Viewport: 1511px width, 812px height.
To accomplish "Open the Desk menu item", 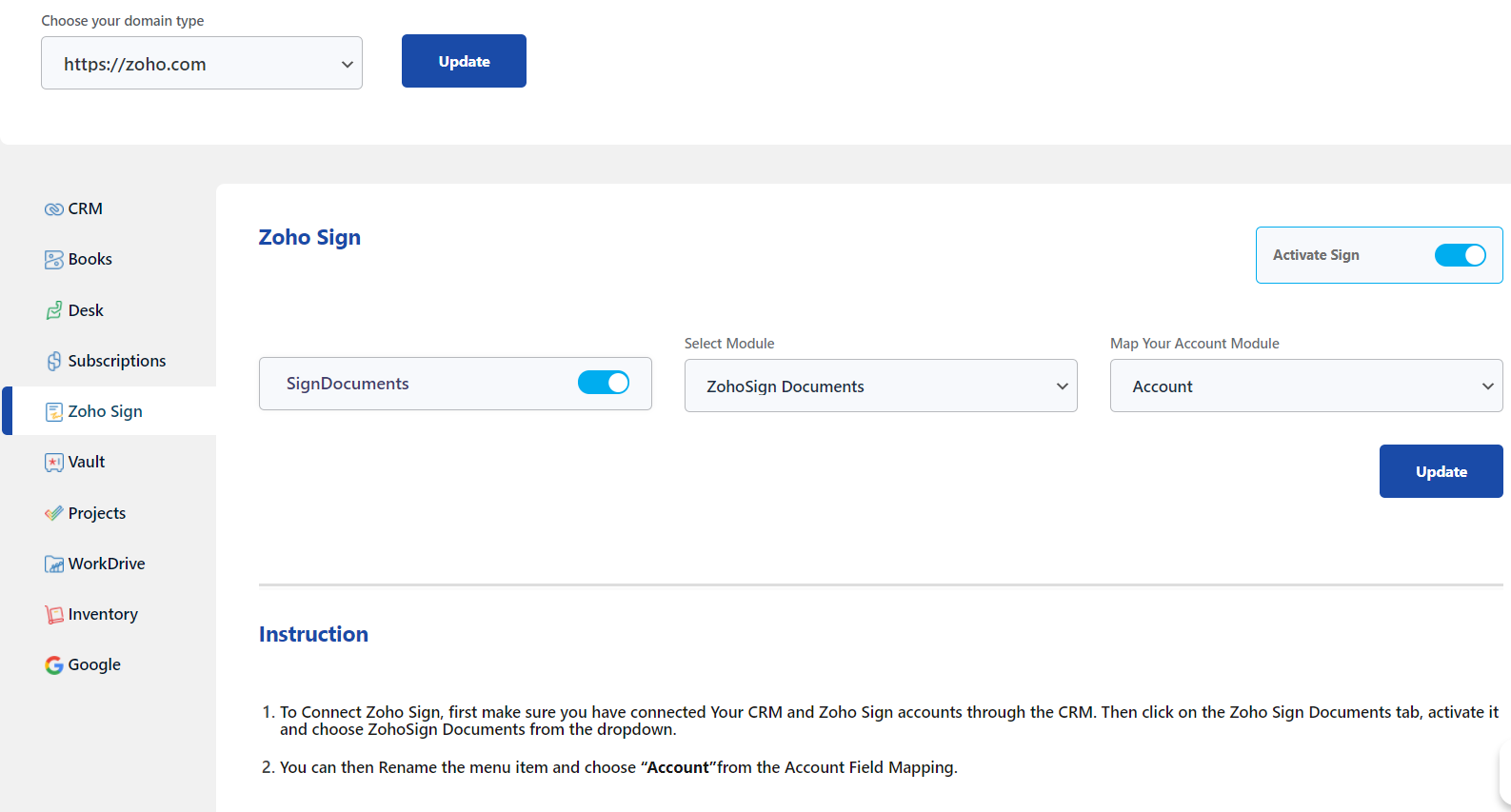I will [x=109, y=310].
